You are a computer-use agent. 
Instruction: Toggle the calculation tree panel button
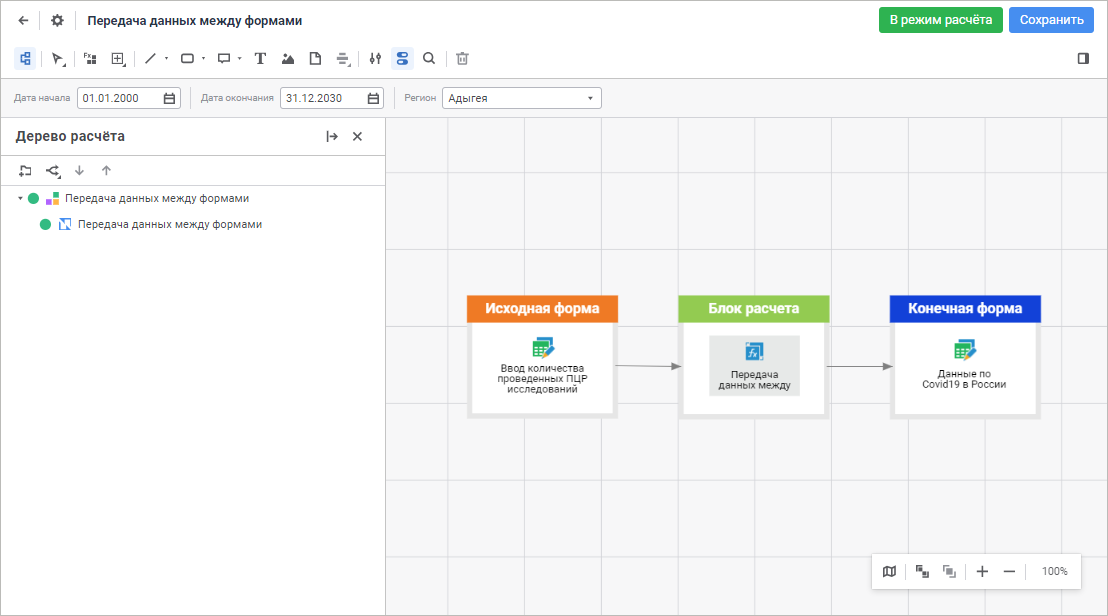(x=25, y=59)
